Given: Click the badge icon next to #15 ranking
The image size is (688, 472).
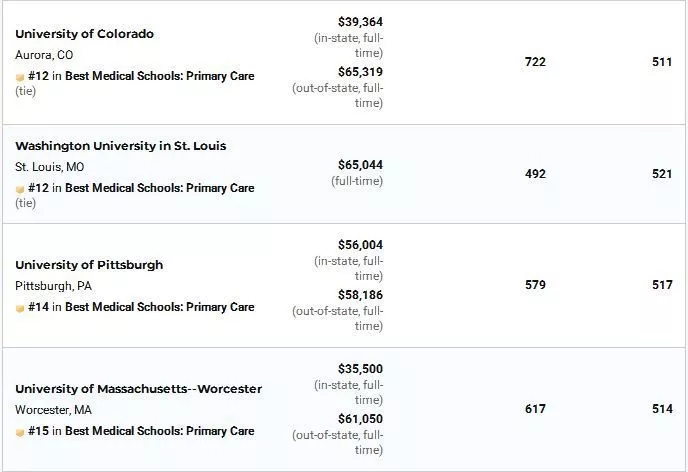Looking at the screenshot, I should coord(20,433).
